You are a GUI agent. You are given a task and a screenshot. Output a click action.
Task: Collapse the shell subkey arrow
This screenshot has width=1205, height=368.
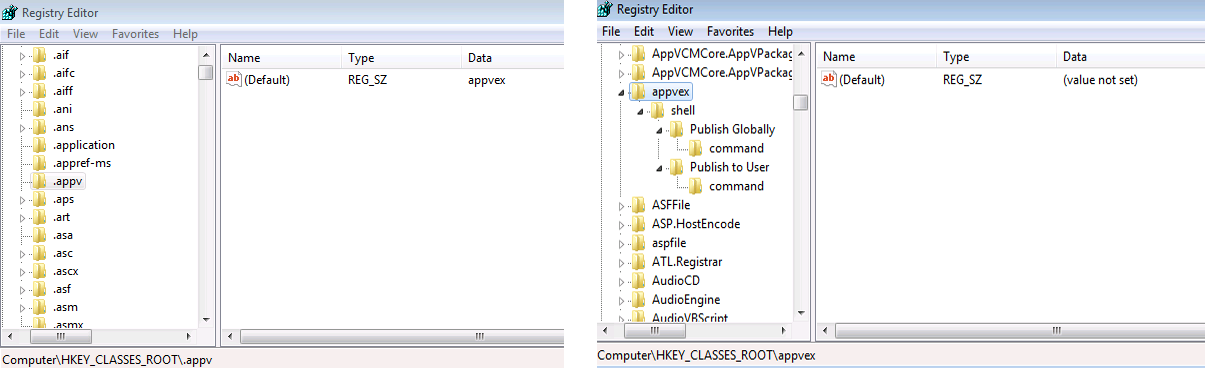tap(640, 111)
